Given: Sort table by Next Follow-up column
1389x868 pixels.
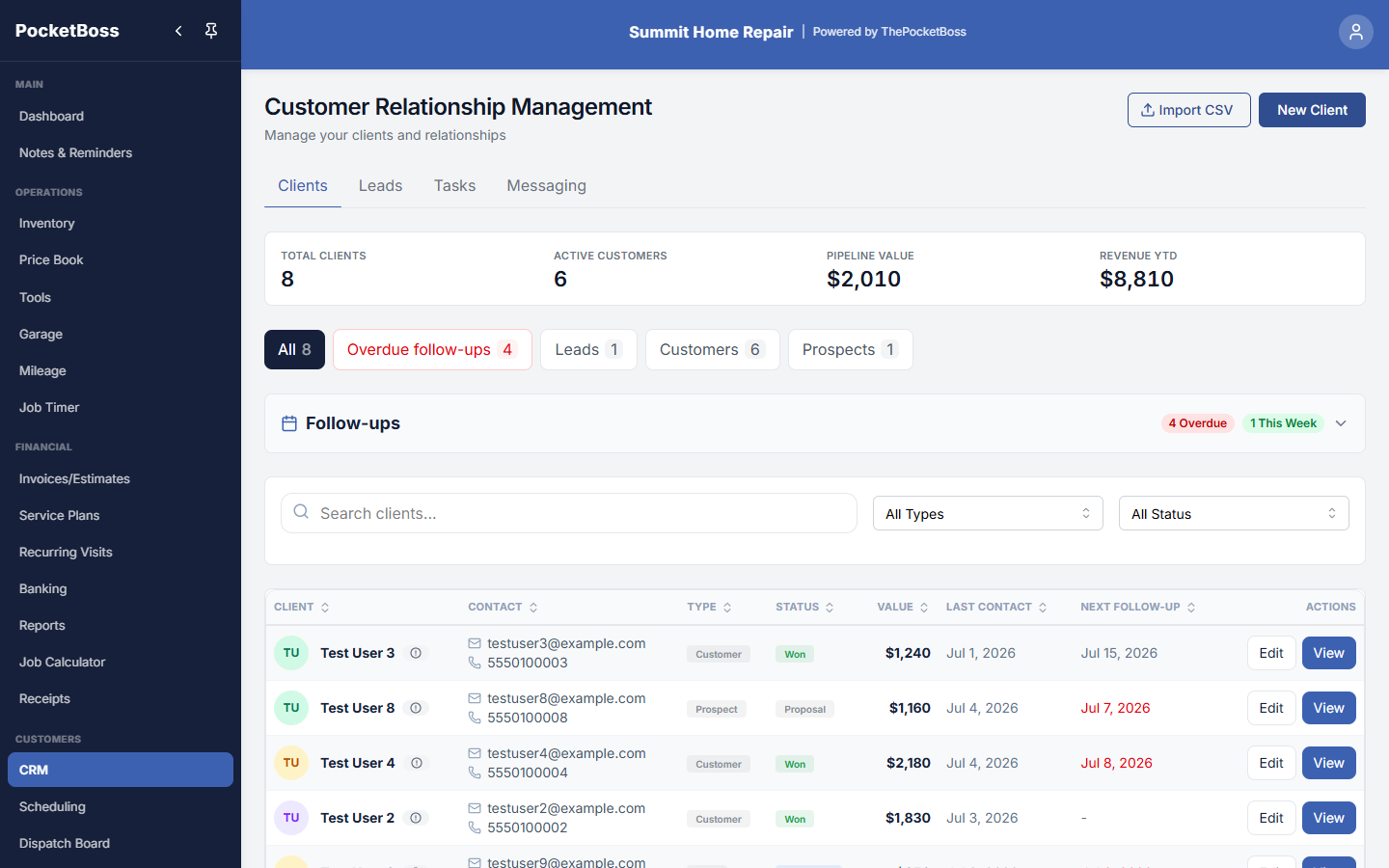Looking at the screenshot, I should (1138, 607).
